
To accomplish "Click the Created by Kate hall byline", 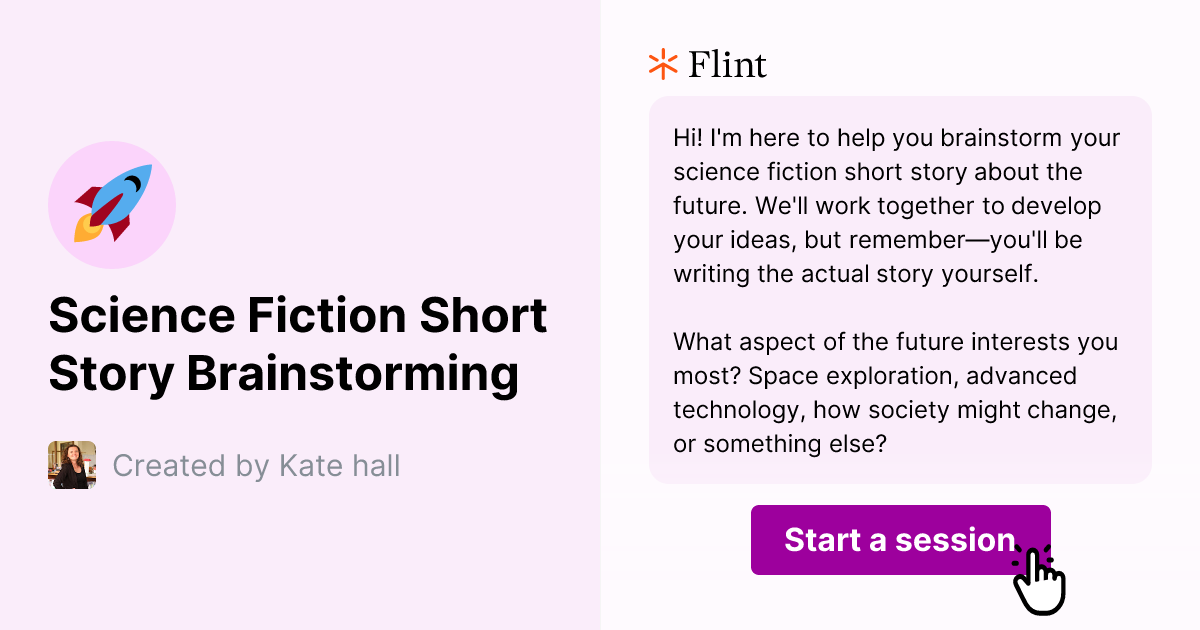I will [256, 465].
